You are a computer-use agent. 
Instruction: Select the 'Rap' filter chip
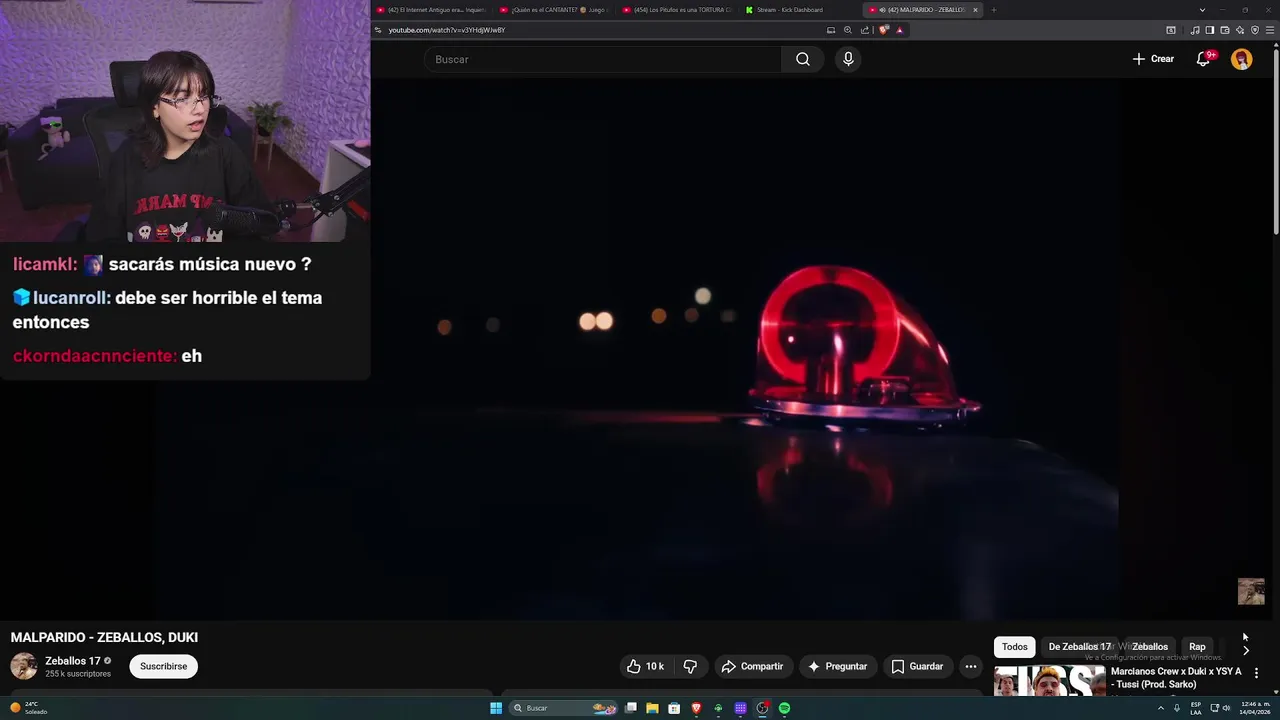pyautogui.click(x=1197, y=647)
